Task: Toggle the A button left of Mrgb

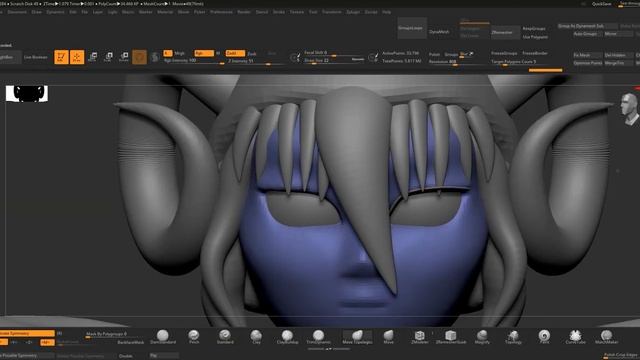Action: [x=168, y=53]
